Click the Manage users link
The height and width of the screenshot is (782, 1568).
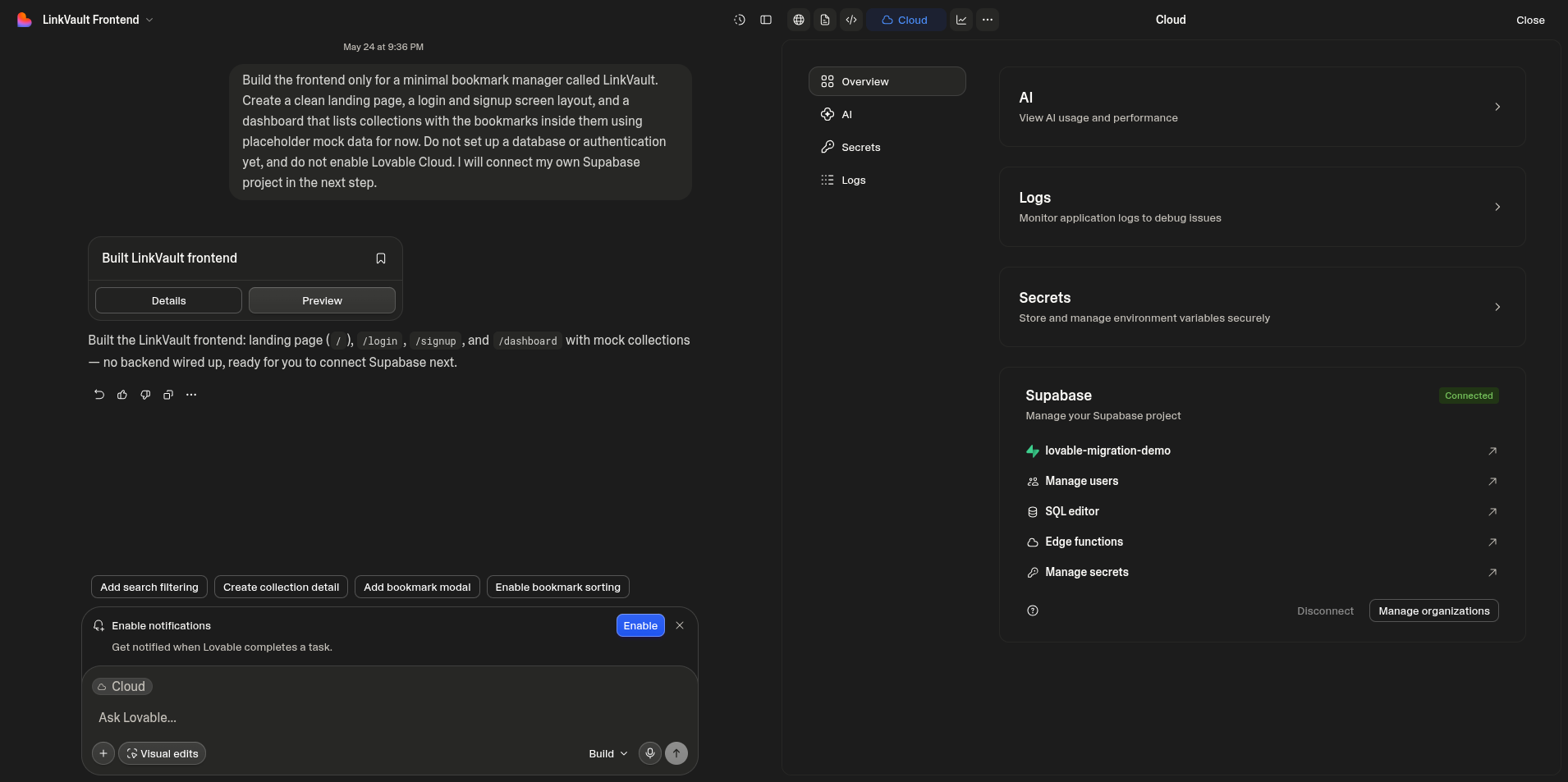1081,481
